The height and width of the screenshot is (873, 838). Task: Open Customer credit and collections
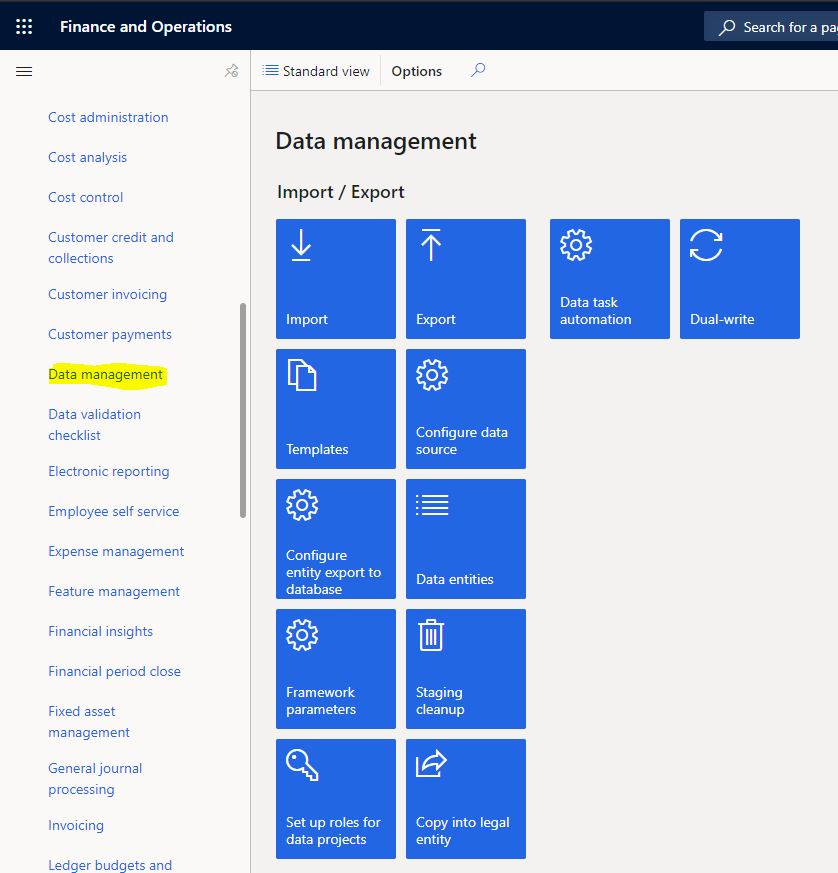click(x=111, y=248)
